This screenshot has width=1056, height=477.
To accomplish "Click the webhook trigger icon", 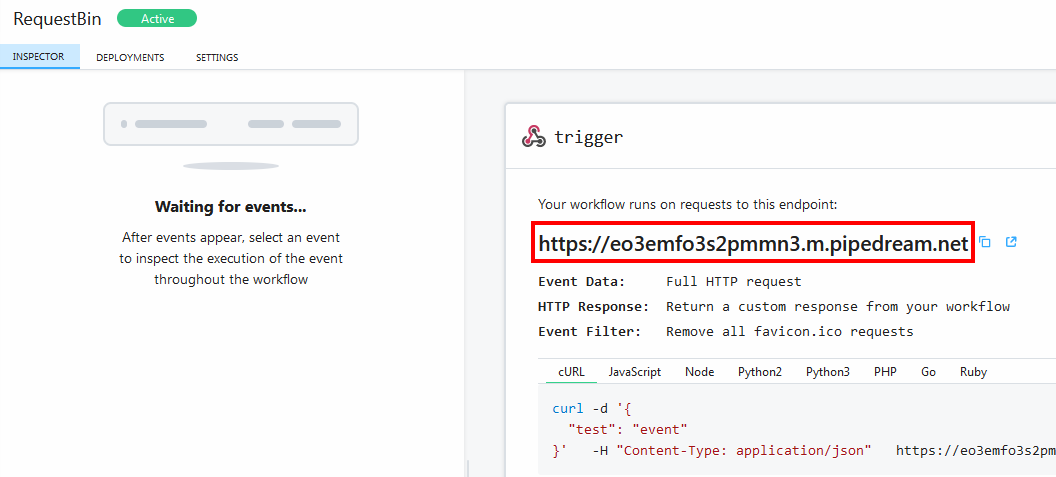I will [x=533, y=137].
